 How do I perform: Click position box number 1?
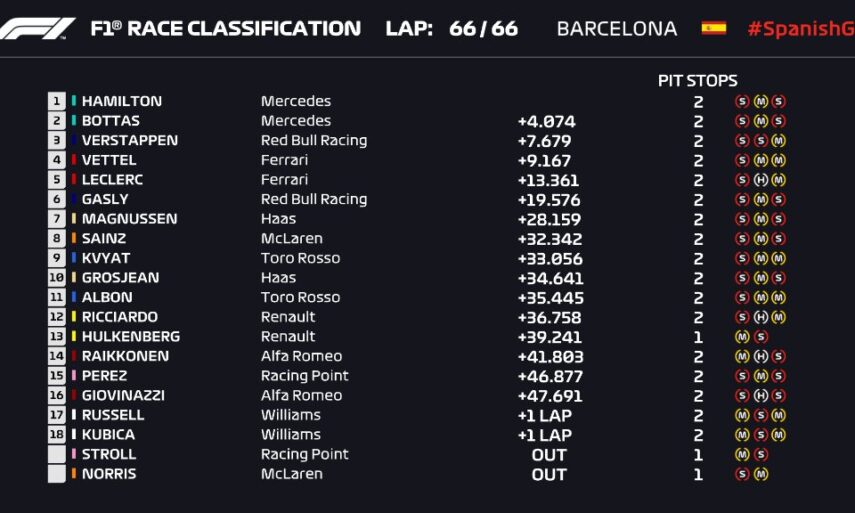point(56,101)
